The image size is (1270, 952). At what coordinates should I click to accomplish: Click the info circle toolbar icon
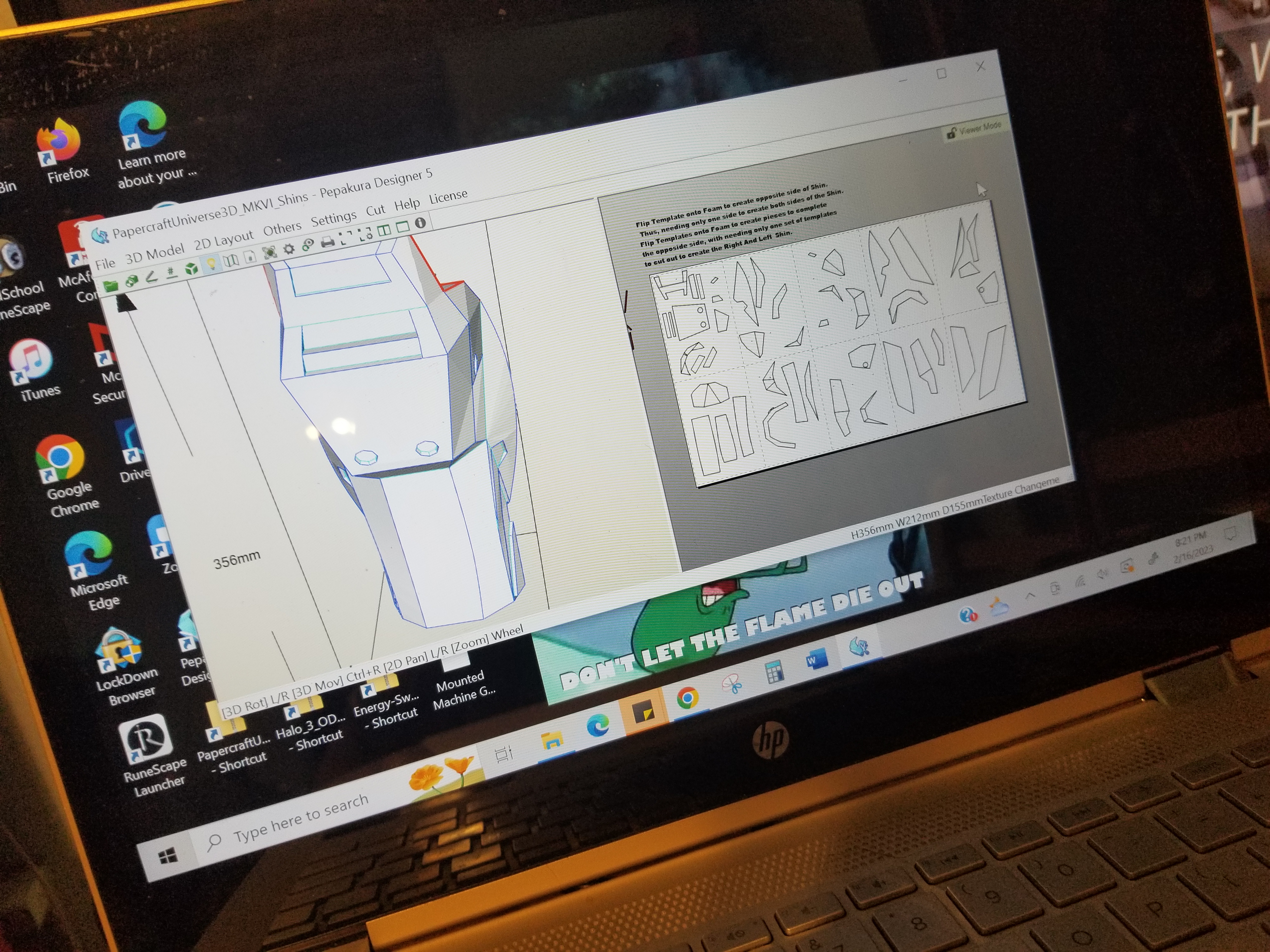click(x=420, y=223)
